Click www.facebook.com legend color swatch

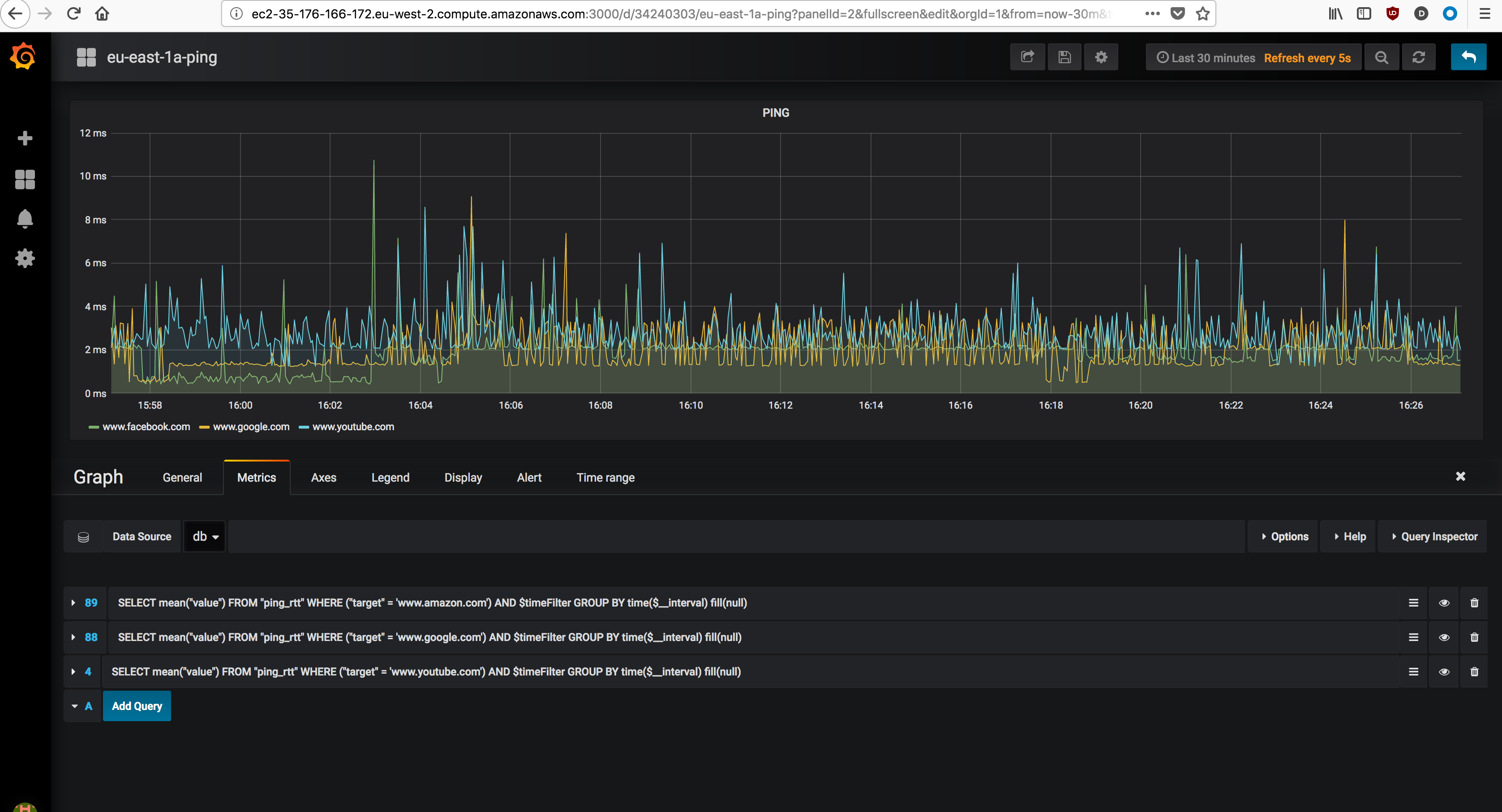[x=93, y=427]
